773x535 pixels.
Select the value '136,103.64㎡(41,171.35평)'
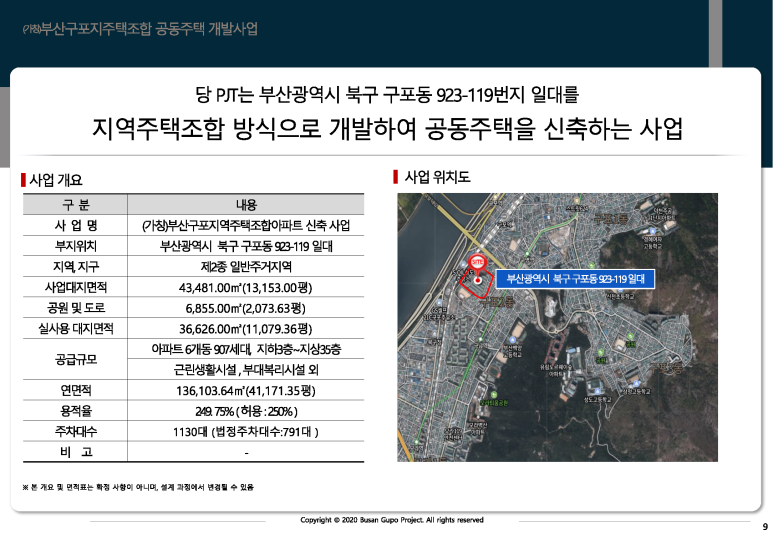tap(246, 391)
